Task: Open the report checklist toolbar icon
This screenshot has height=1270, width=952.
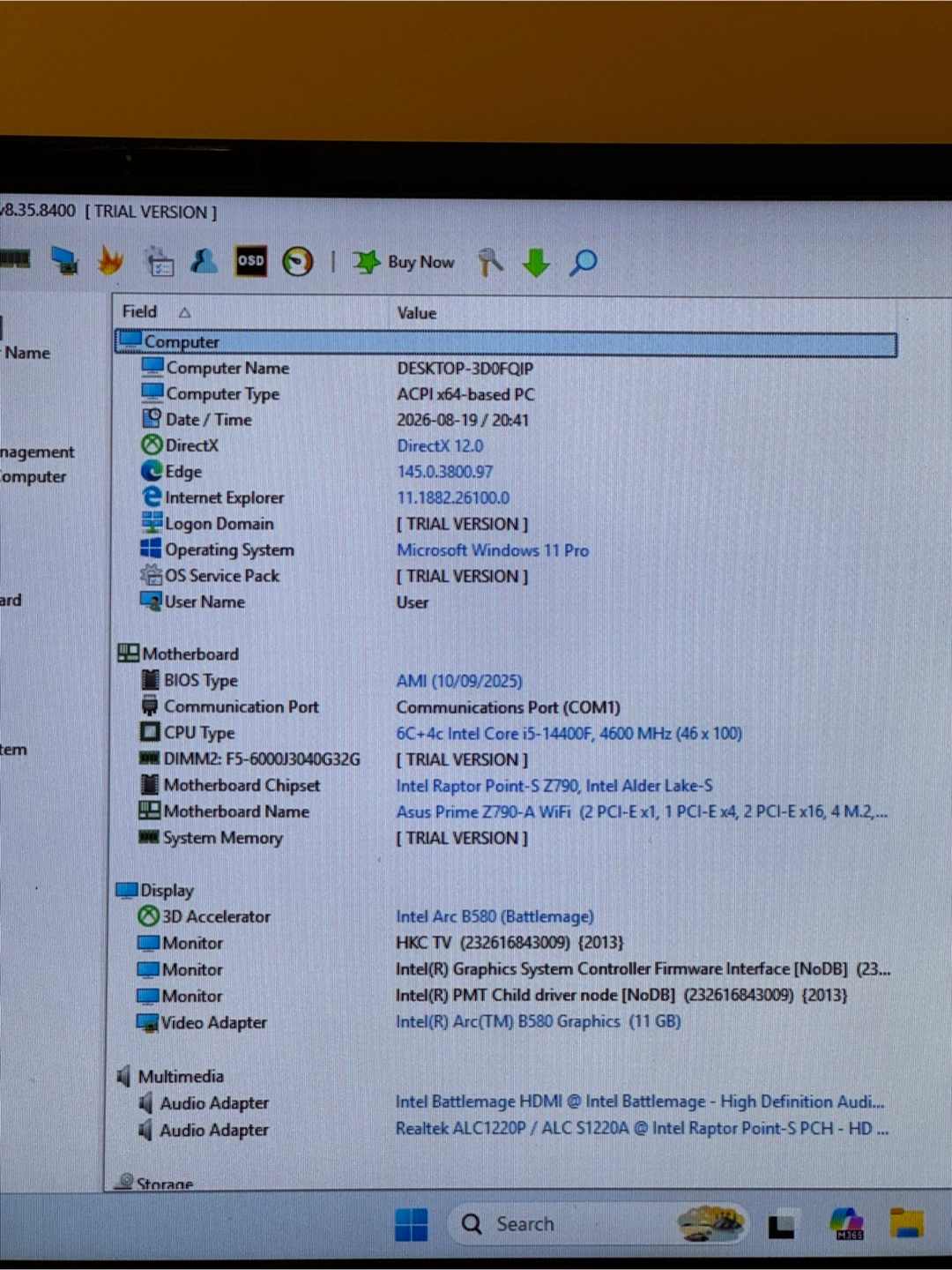Action: pos(160,262)
